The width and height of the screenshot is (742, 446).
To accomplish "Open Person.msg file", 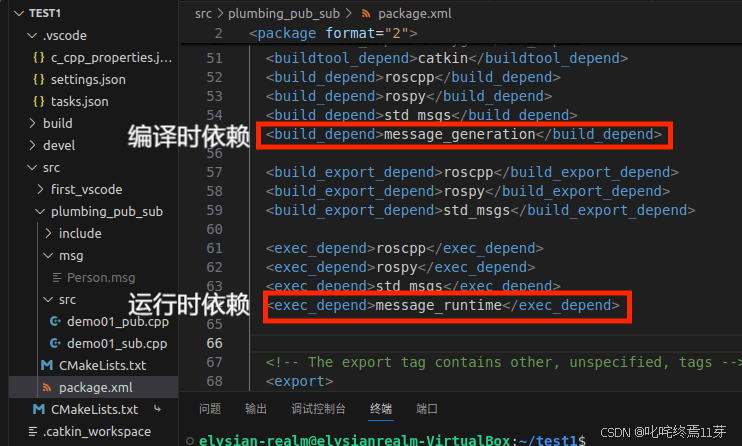I will pyautogui.click(x=101, y=277).
